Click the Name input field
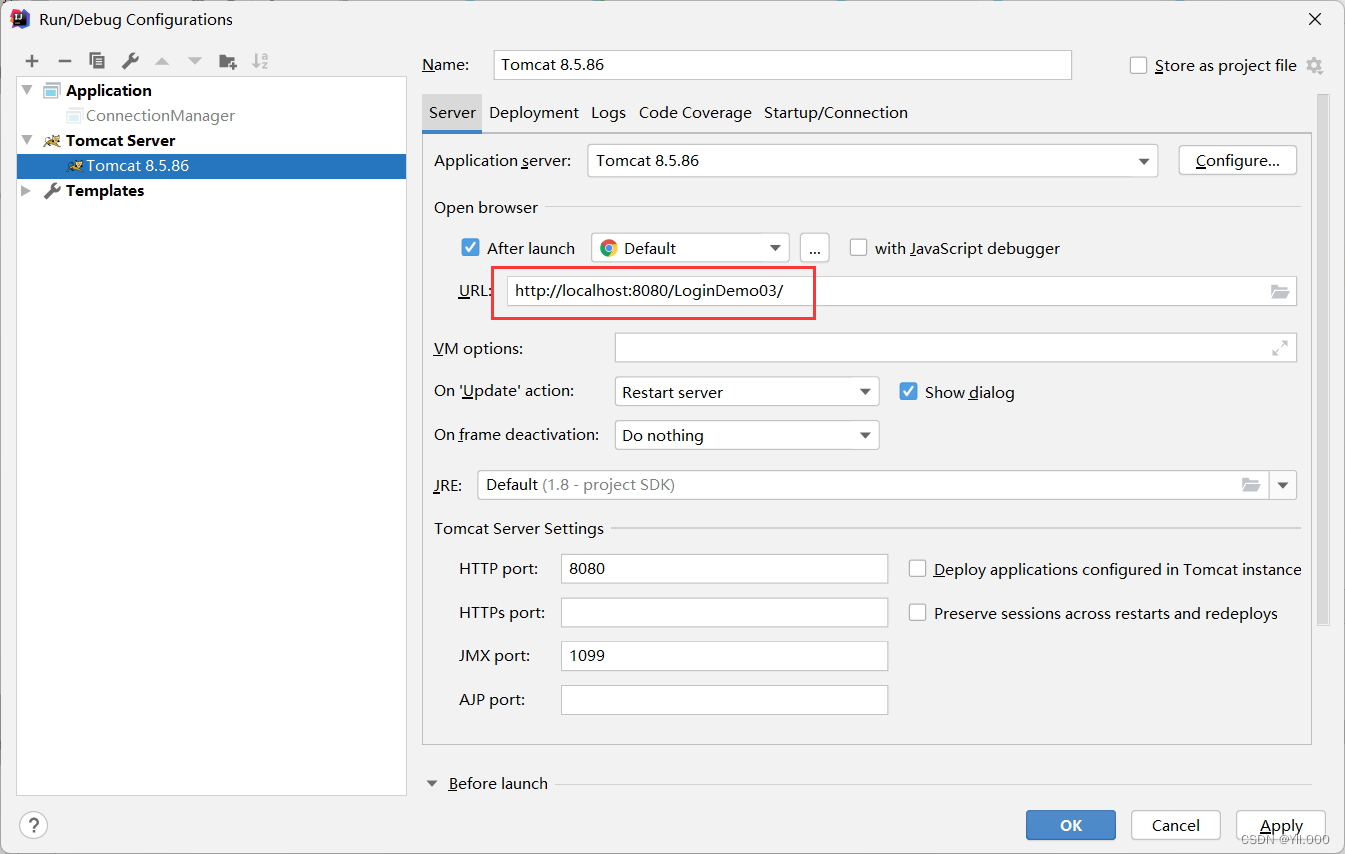The height and width of the screenshot is (854, 1345). point(783,65)
